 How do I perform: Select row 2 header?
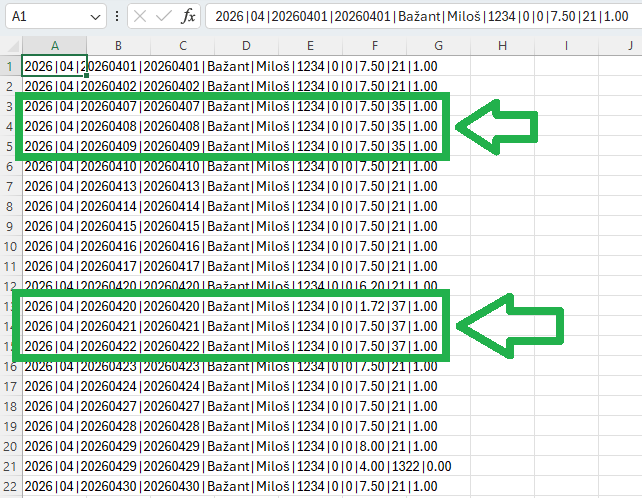pyautogui.click(x=11, y=86)
